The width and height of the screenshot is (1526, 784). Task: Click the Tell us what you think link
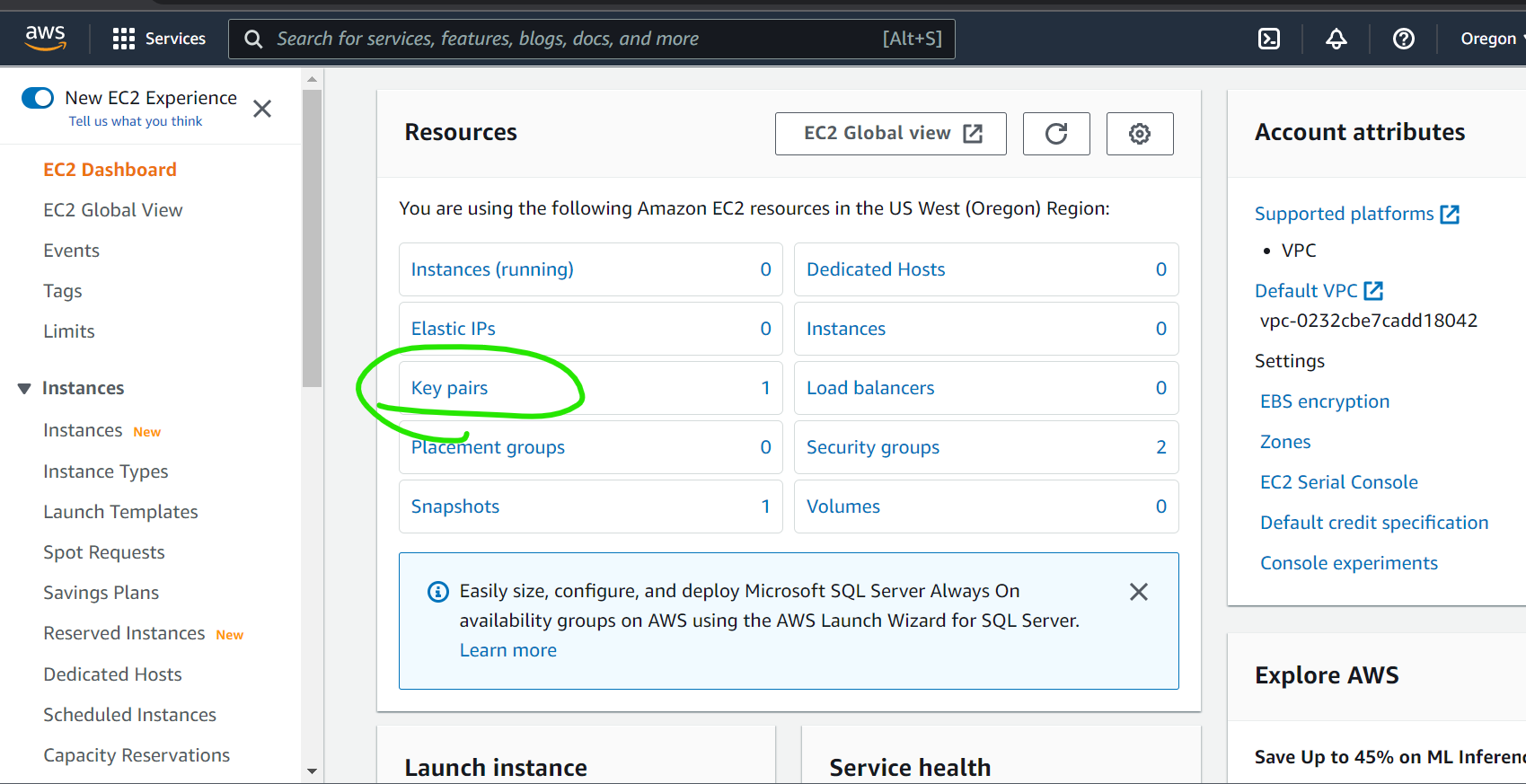[136, 121]
